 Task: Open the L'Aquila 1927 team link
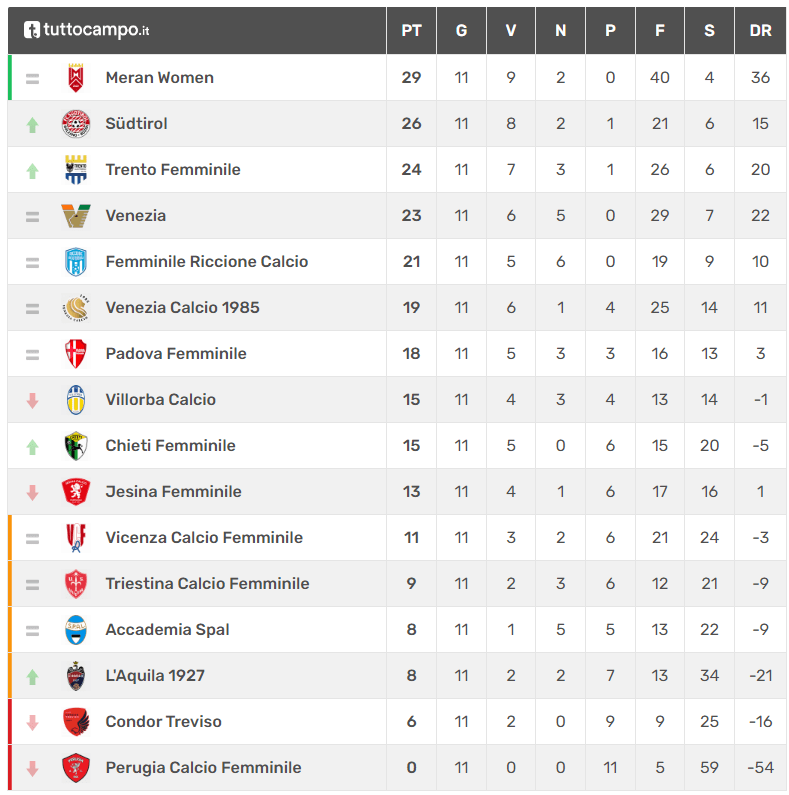(155, 676)
